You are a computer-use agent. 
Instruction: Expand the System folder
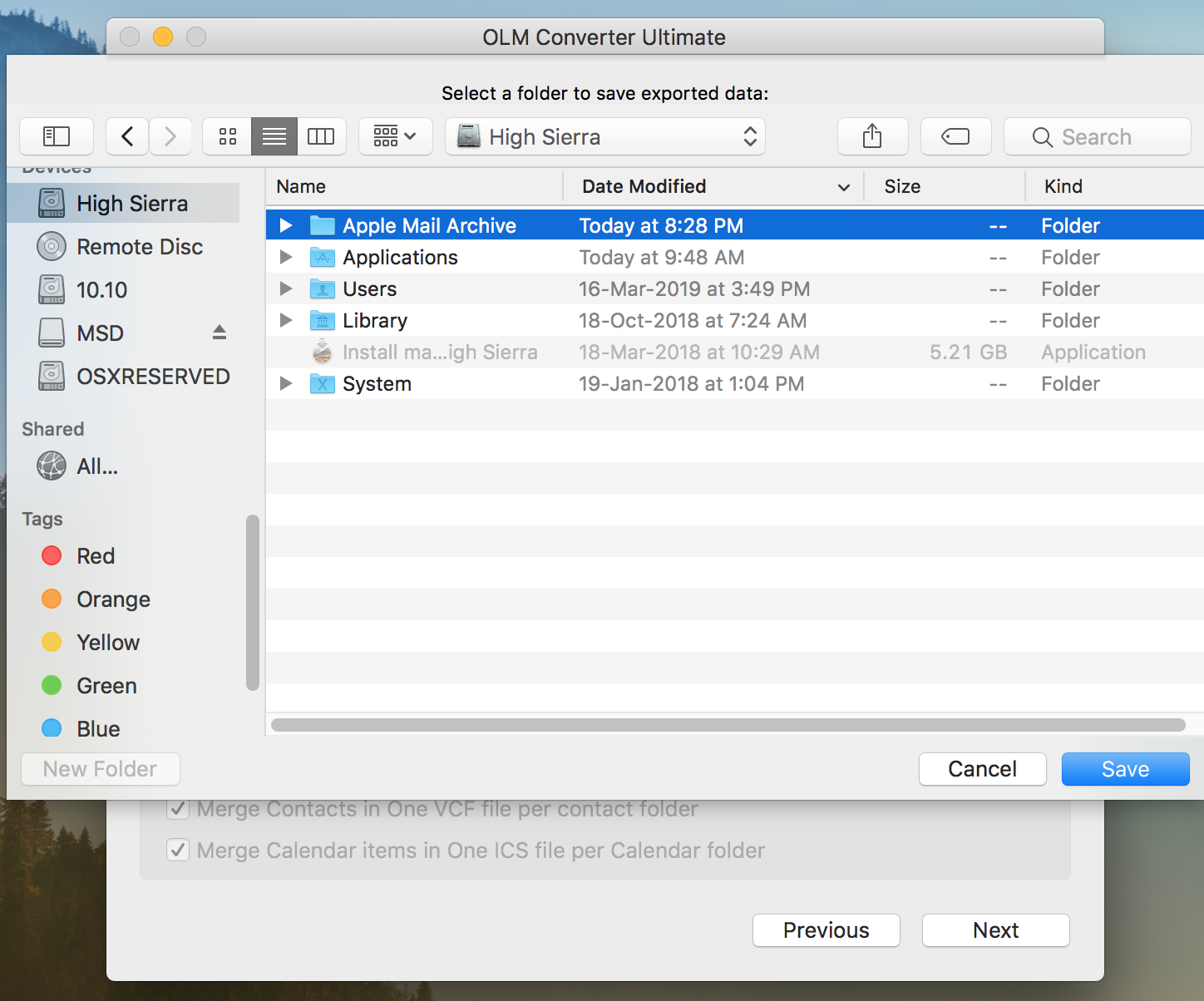click(x=286, y=383)
